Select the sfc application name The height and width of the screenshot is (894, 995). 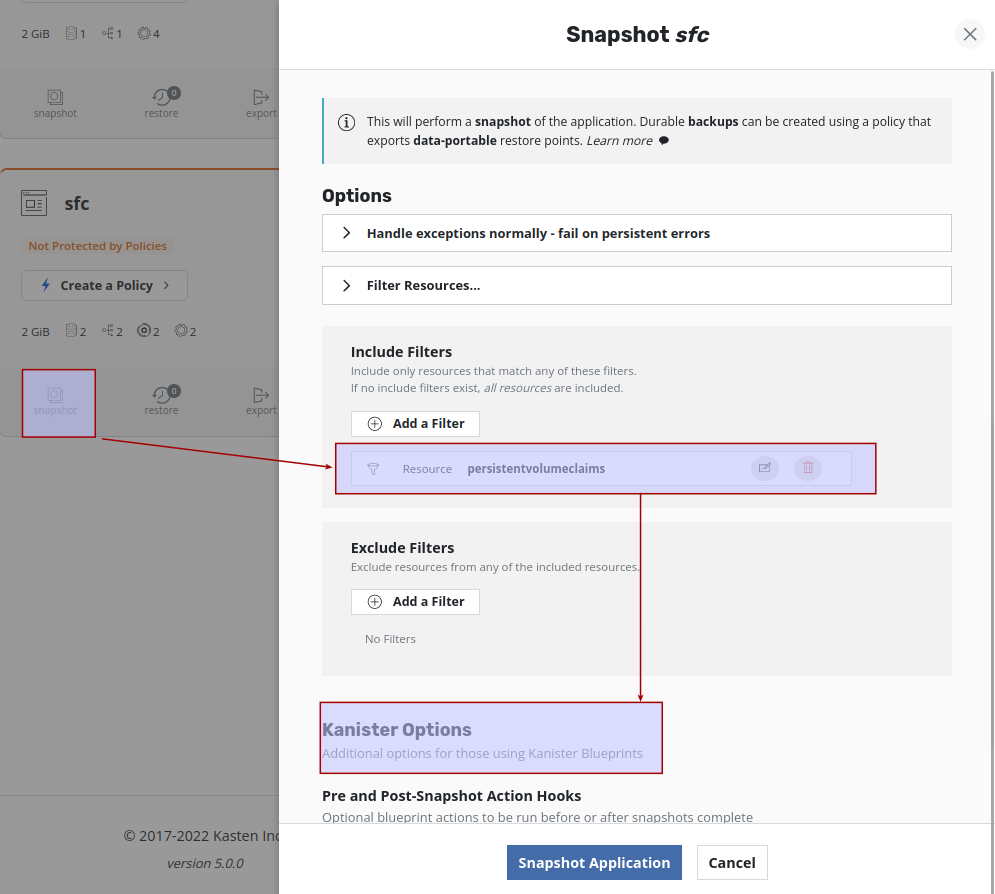pyautogui.click(x=77, y=204)
